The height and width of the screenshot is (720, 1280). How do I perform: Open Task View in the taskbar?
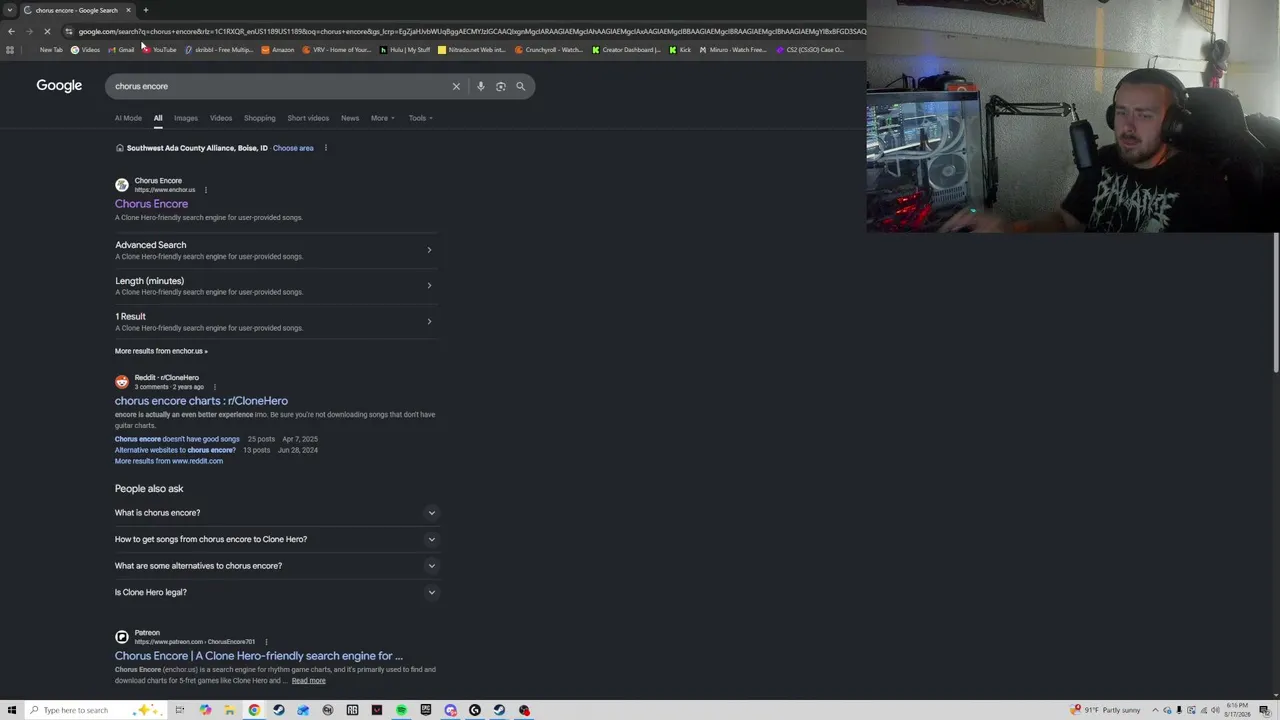[x=180, y=710]
